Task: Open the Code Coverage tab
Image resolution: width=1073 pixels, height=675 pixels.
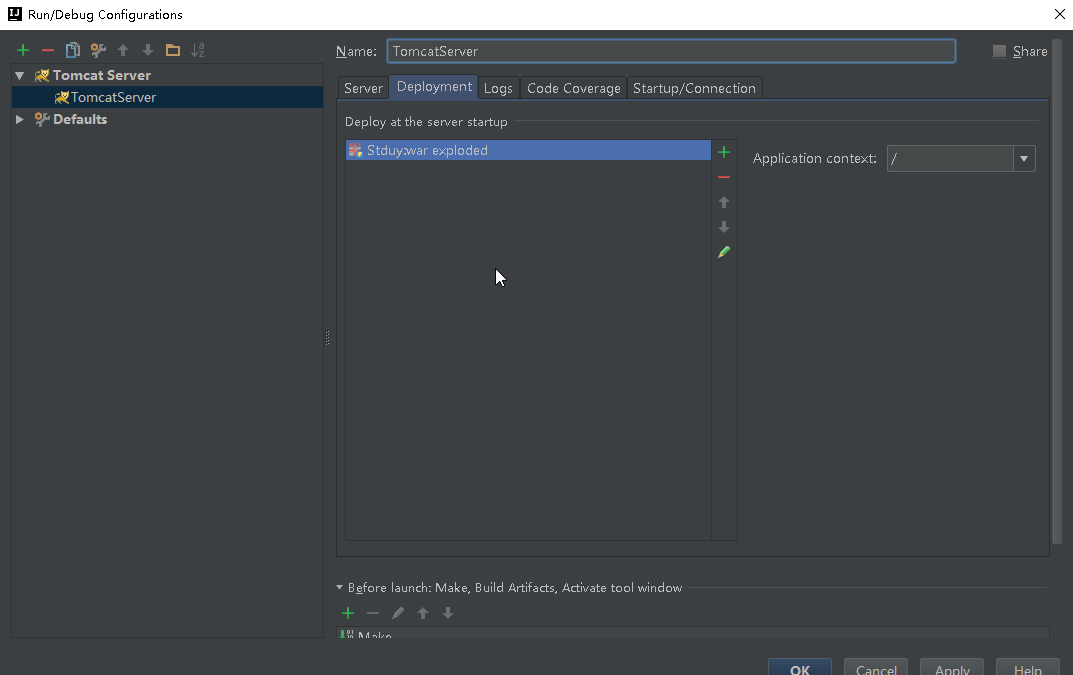Action: [573, 88]
